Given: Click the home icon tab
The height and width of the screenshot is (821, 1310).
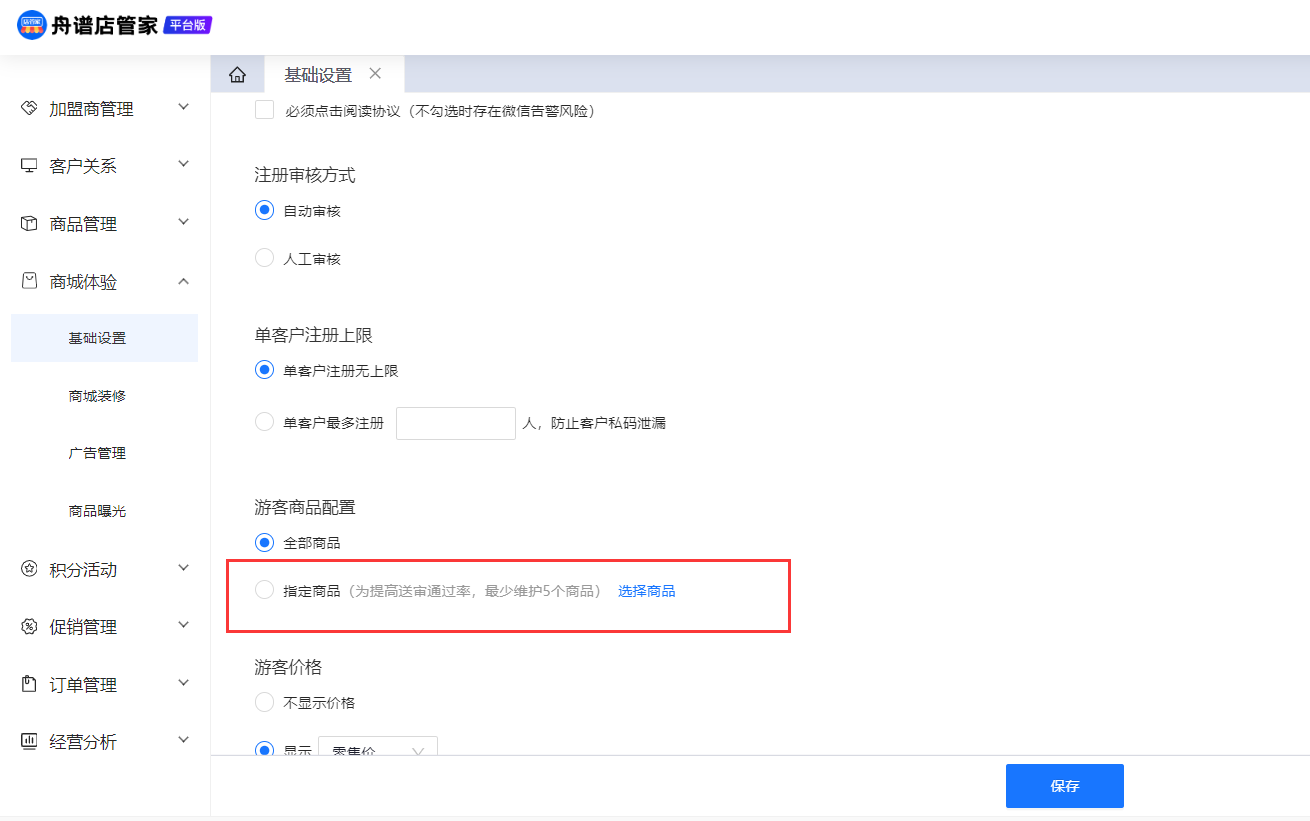Looking at the screenshot, I should [x=237, y=75].
